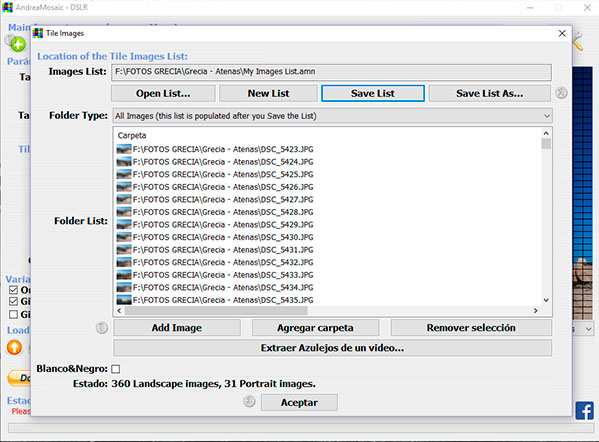The height and width of the screenshot is (442, 599).
Task: Select row DSC_5426.JPG
Action: tap(215, 187)
